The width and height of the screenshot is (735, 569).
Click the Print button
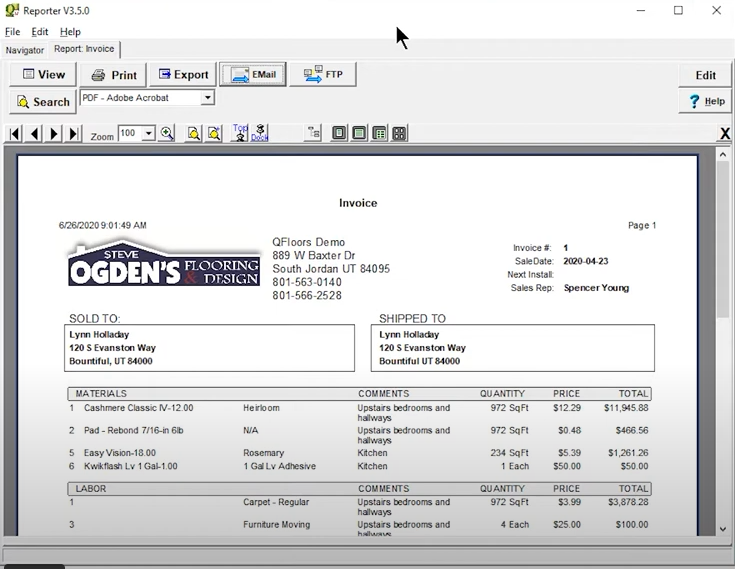(113, 75)
